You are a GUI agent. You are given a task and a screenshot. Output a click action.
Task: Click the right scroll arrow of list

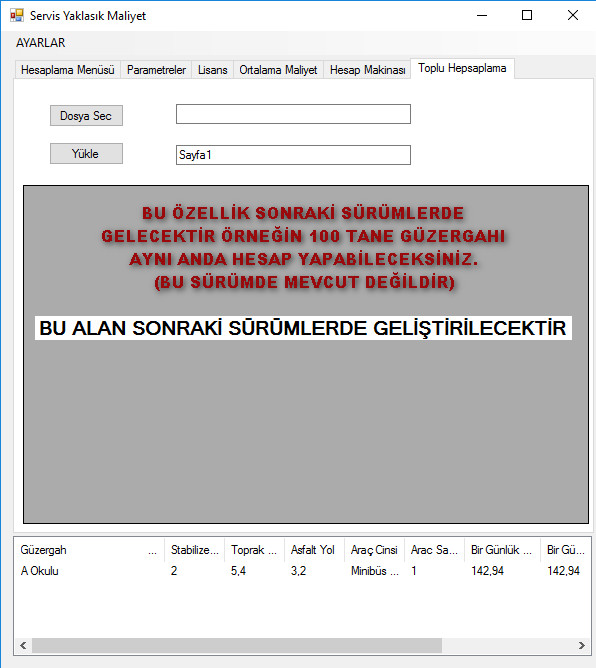pyautogui.click(x=582, y=645)
